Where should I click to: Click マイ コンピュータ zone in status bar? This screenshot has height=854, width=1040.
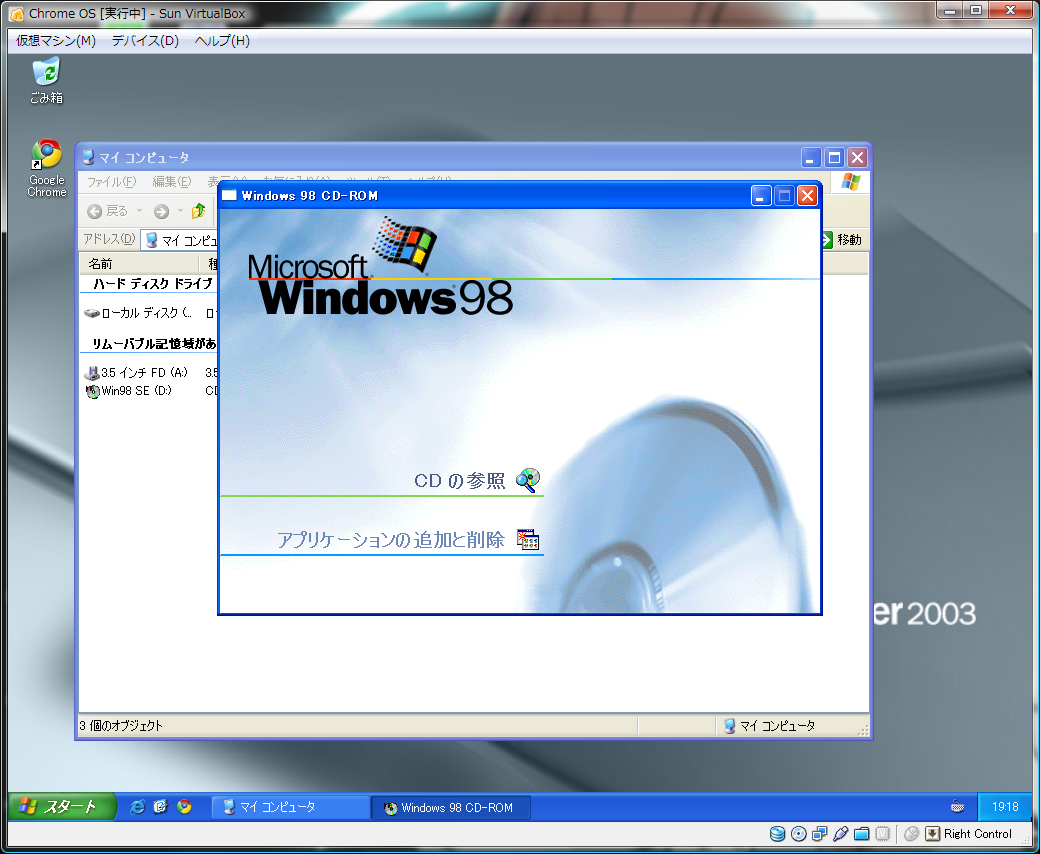click(769, 726)
